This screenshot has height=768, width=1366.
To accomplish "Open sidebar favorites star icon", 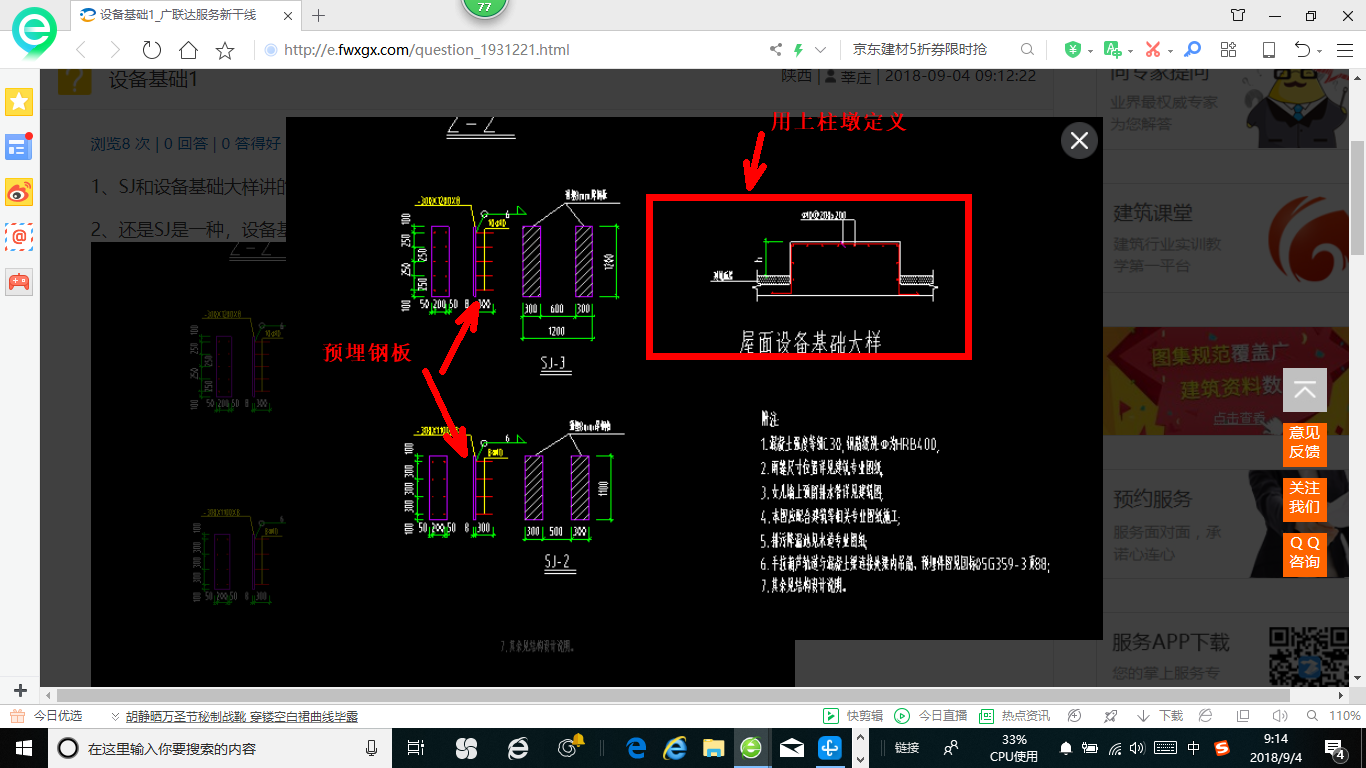I will click(x=19, y=101).
